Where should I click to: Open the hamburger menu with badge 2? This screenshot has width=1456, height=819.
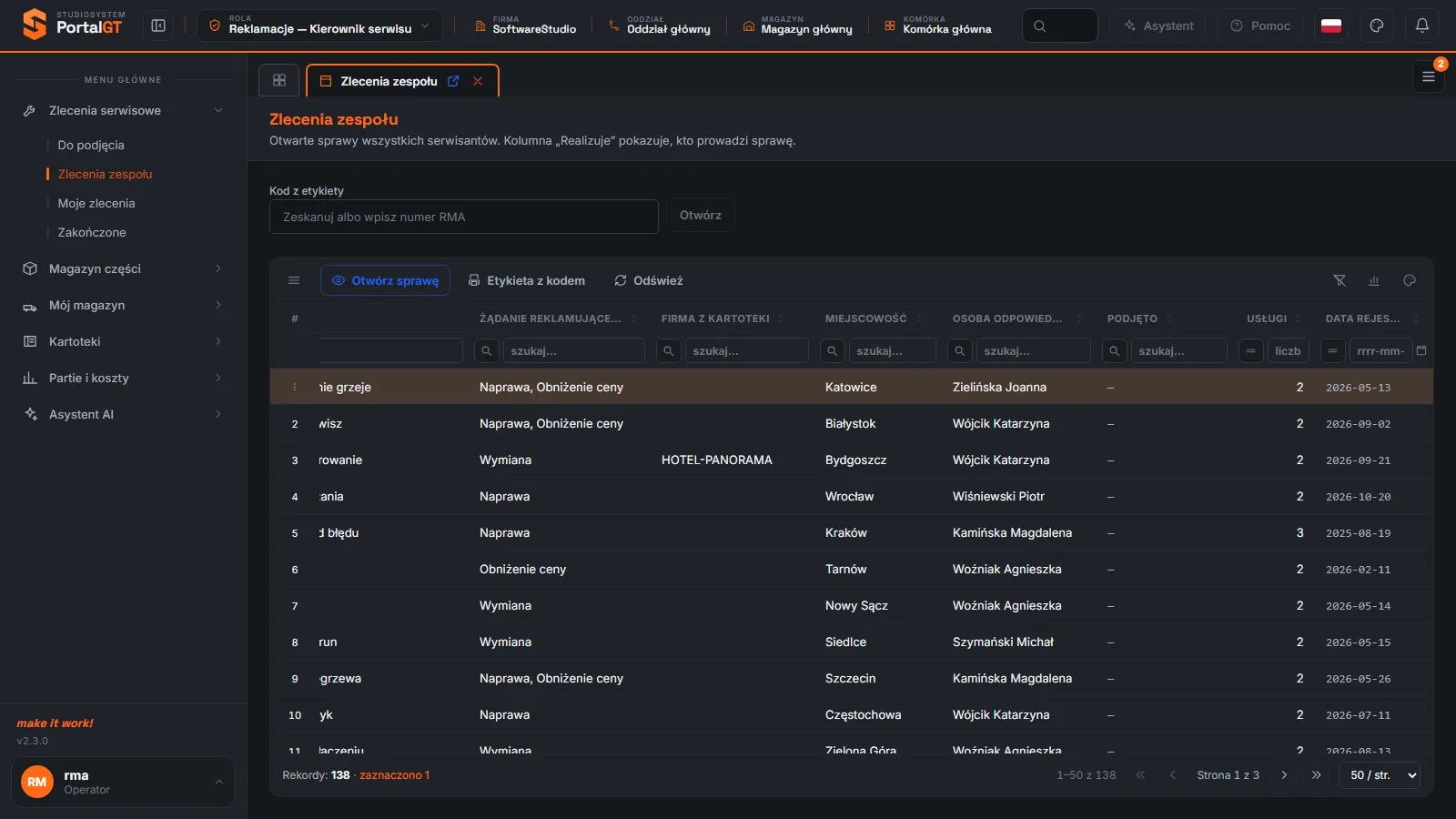[x=1429, y=76]
